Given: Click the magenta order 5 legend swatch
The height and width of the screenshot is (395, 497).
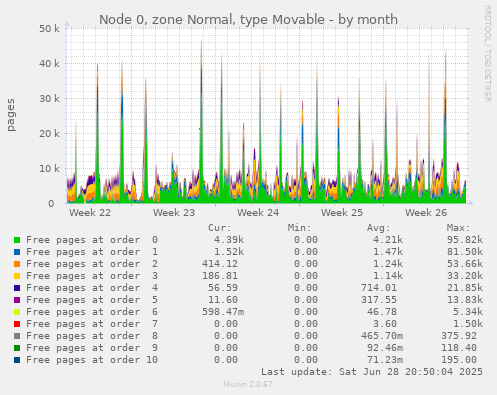Looking at the screenshot, I should click(17, 300).
